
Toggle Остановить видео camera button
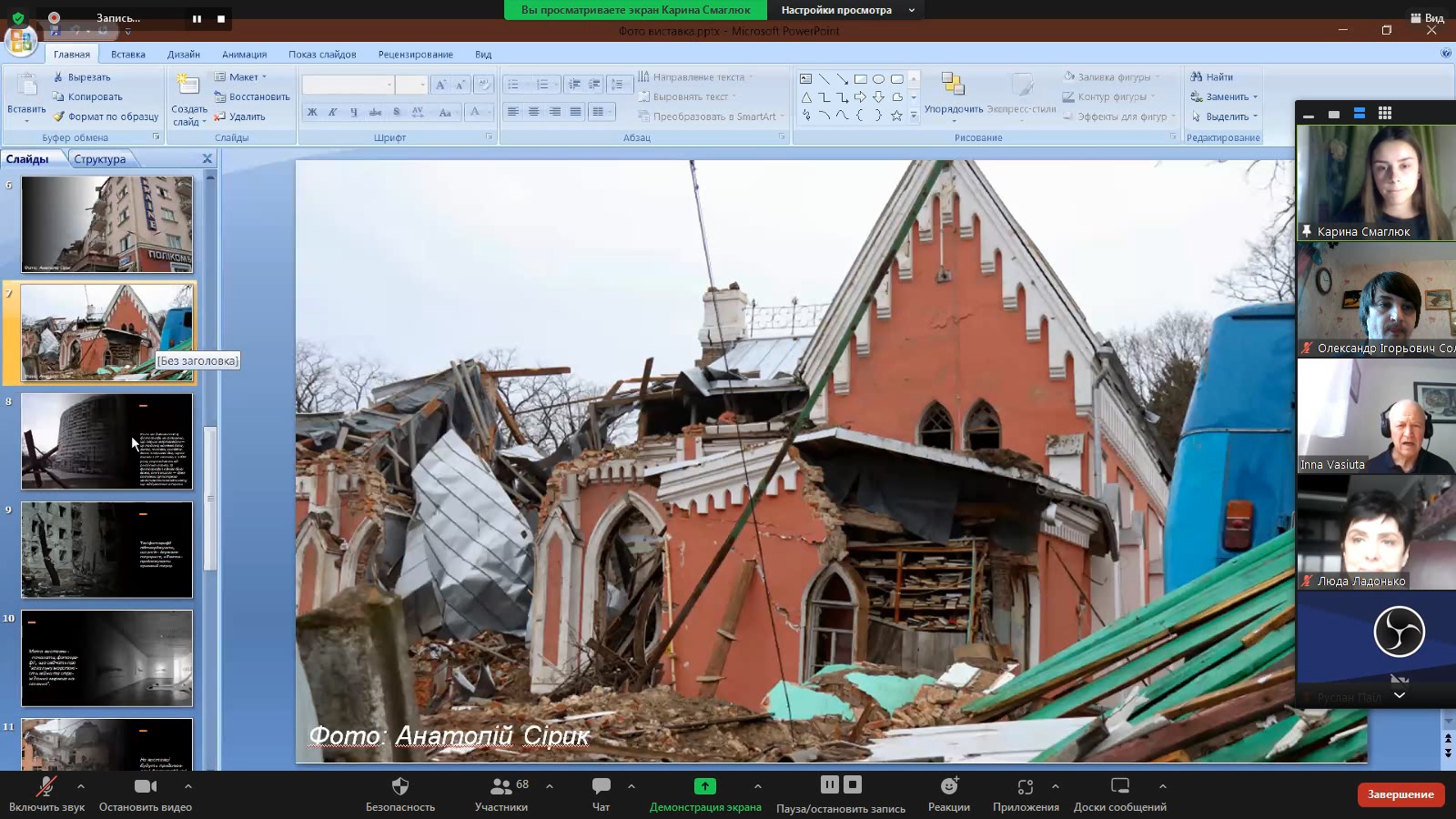click(x=146, y=794)
